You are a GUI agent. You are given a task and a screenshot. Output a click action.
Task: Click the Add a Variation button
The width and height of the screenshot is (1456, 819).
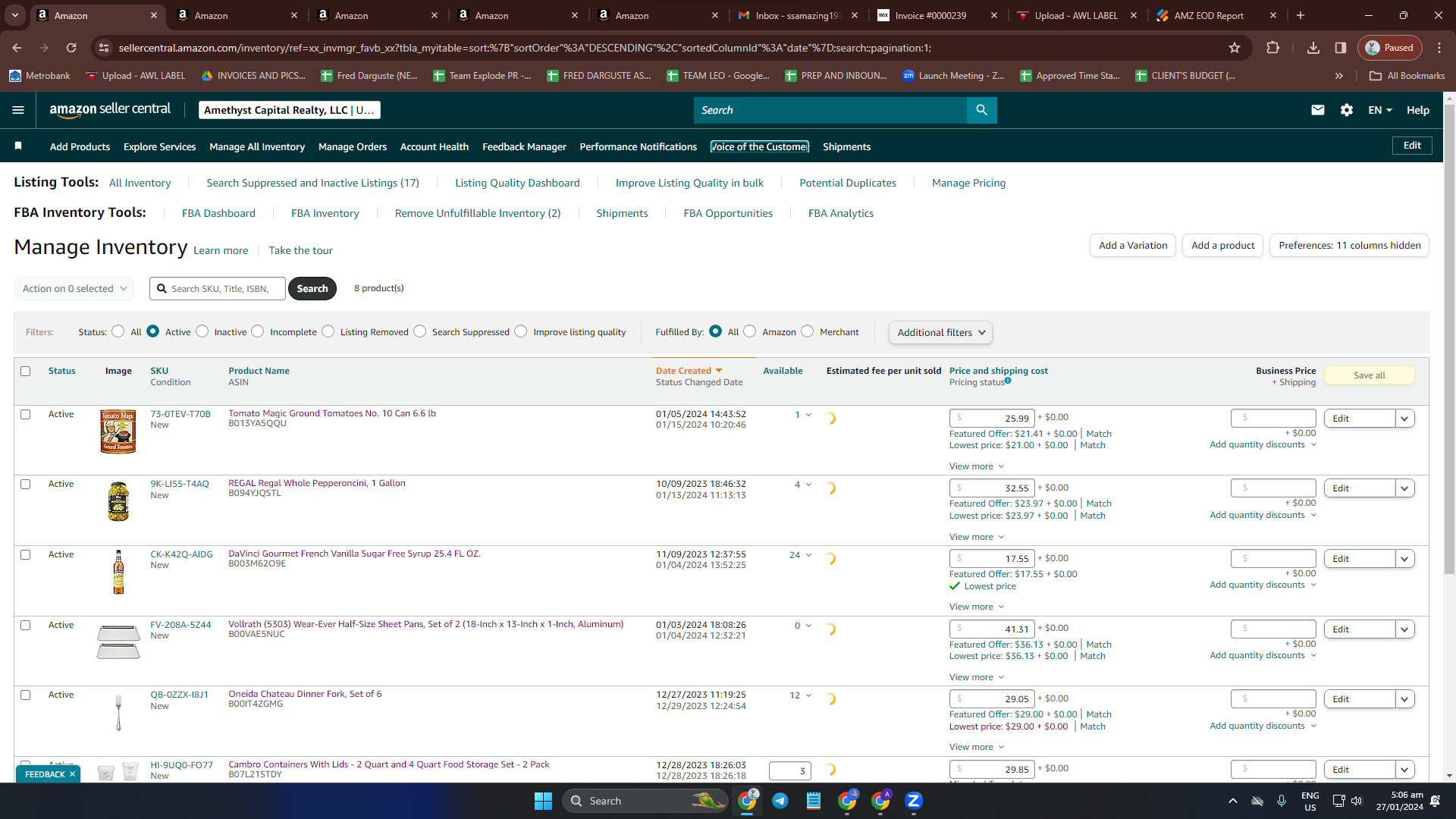1133,246
